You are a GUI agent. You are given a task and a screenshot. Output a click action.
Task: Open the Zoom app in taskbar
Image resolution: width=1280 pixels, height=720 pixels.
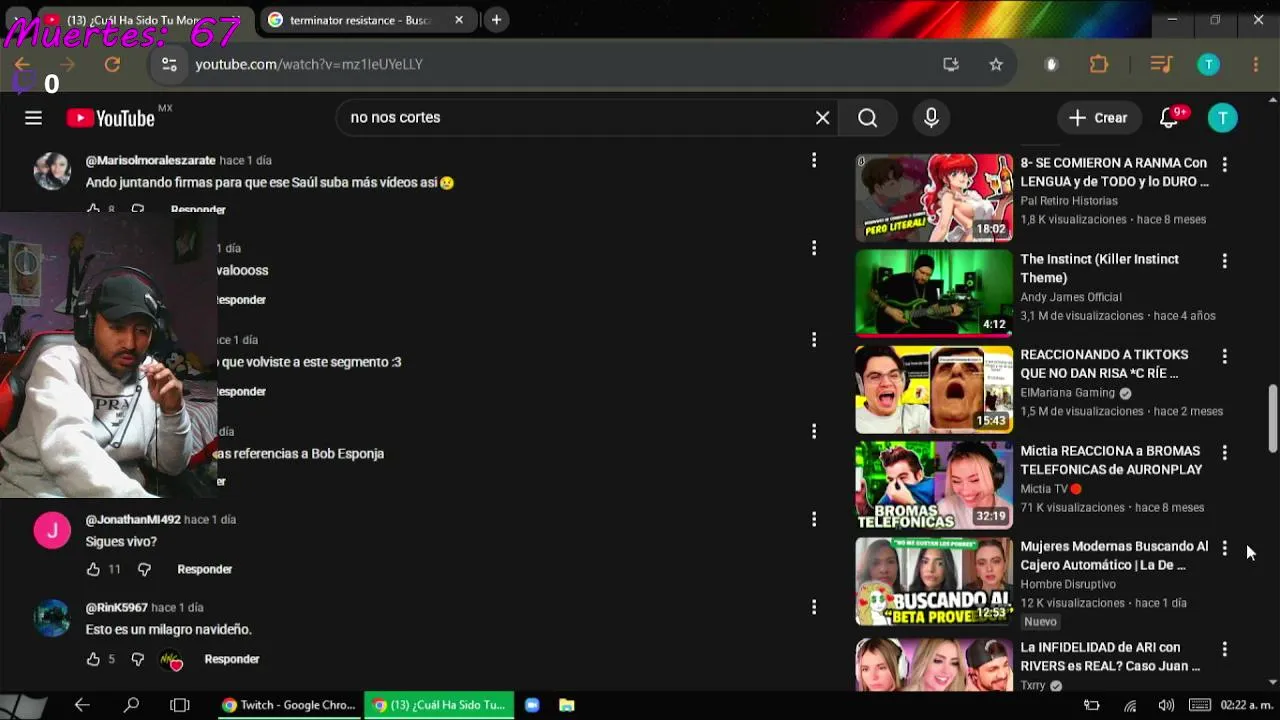click(x=532, y=705)
